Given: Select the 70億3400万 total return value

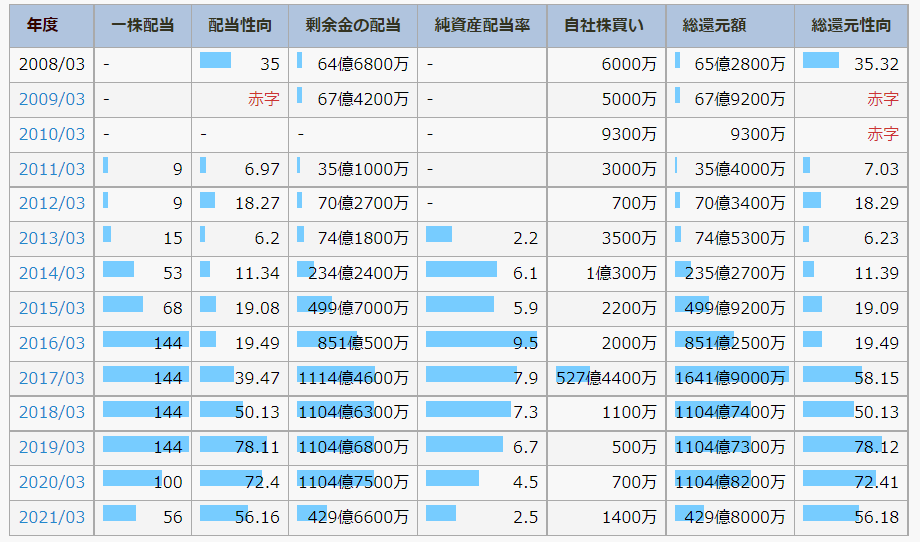Looking at the screenshot, I should [739, 204].
